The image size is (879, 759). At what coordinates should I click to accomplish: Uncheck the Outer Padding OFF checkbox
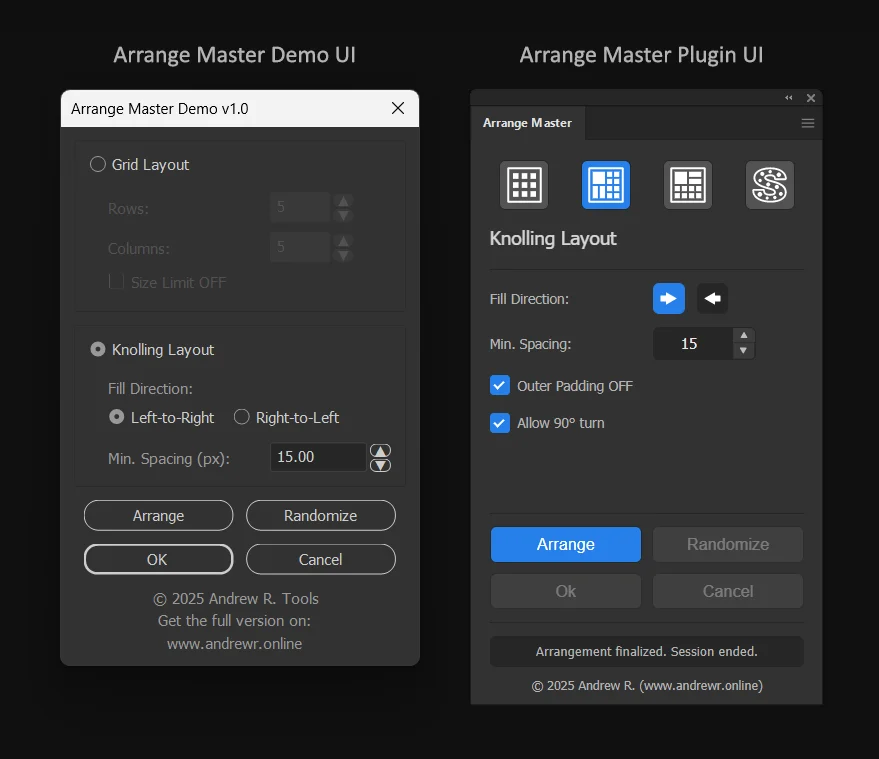(x=500, y=385)
